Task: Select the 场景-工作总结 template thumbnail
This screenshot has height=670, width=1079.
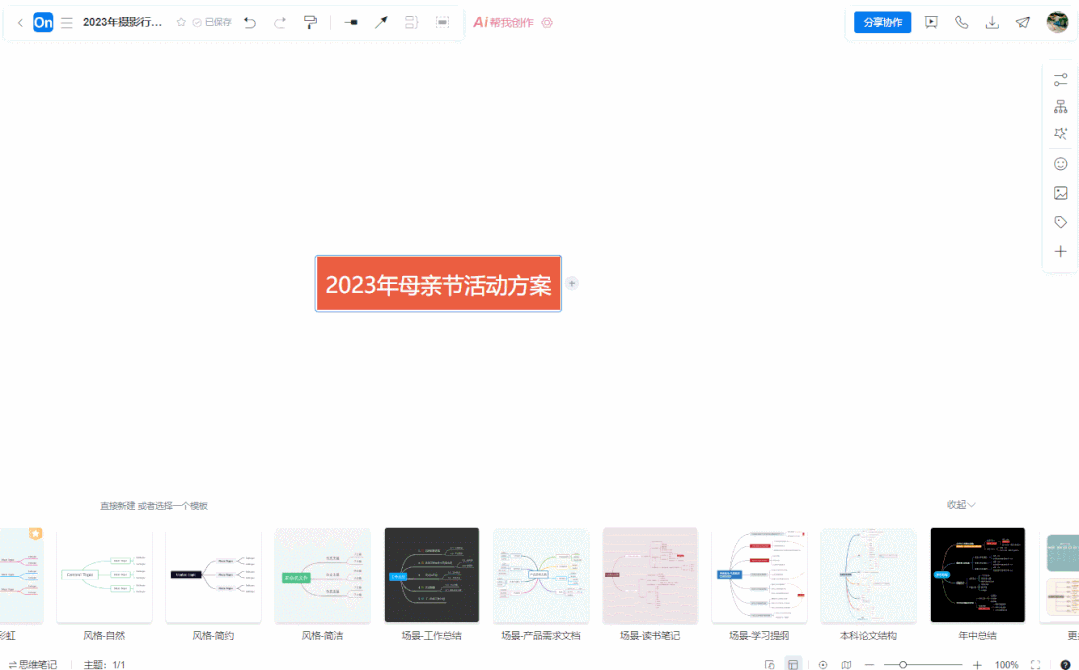Action: [431, 574]
